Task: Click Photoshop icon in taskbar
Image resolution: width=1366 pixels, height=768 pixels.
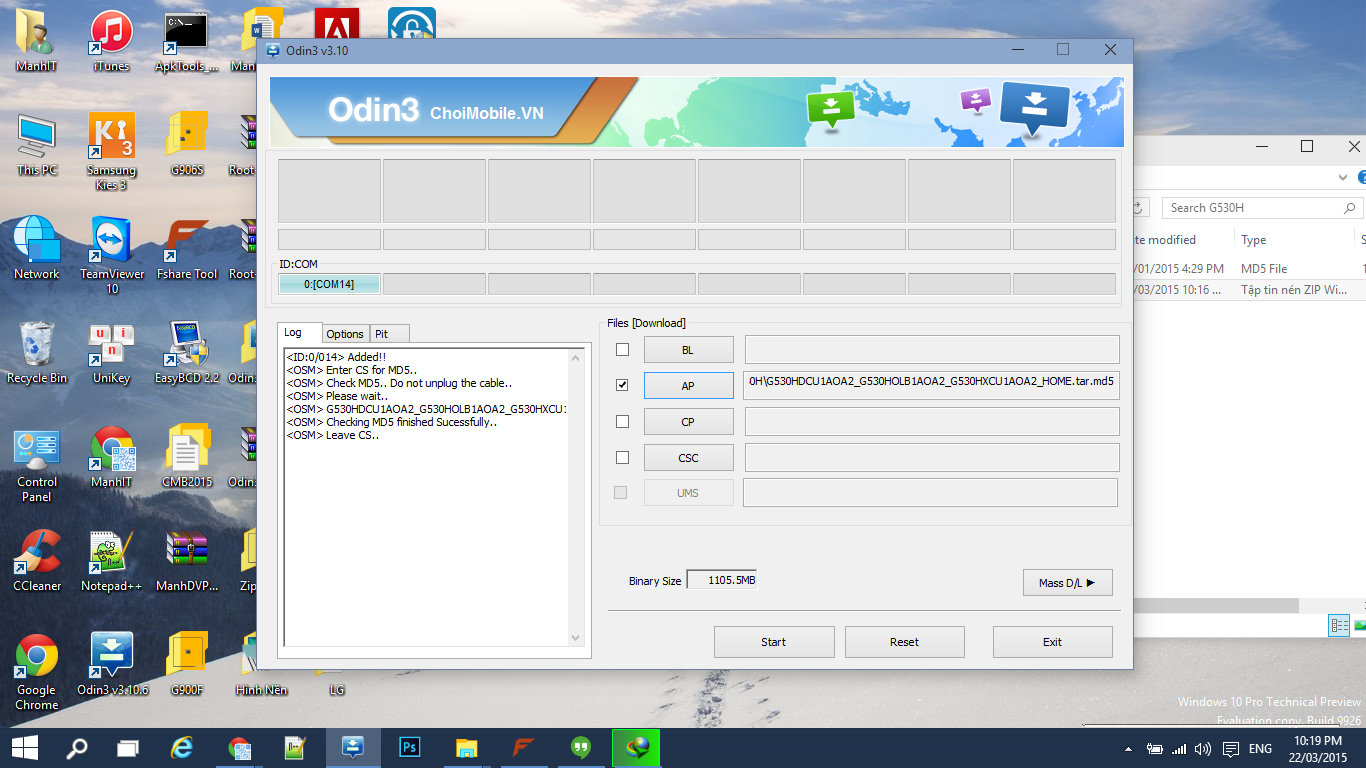Action: tap(408, 747)
